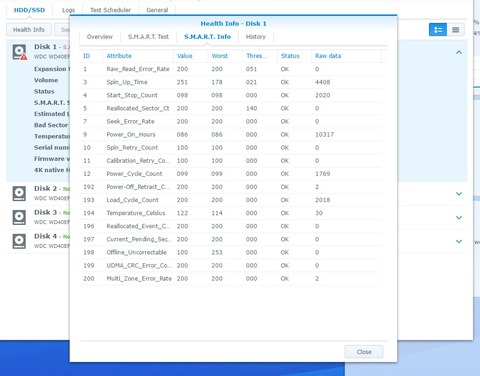Open the S.M.A.R.T. Test tab

pos(148,37)
